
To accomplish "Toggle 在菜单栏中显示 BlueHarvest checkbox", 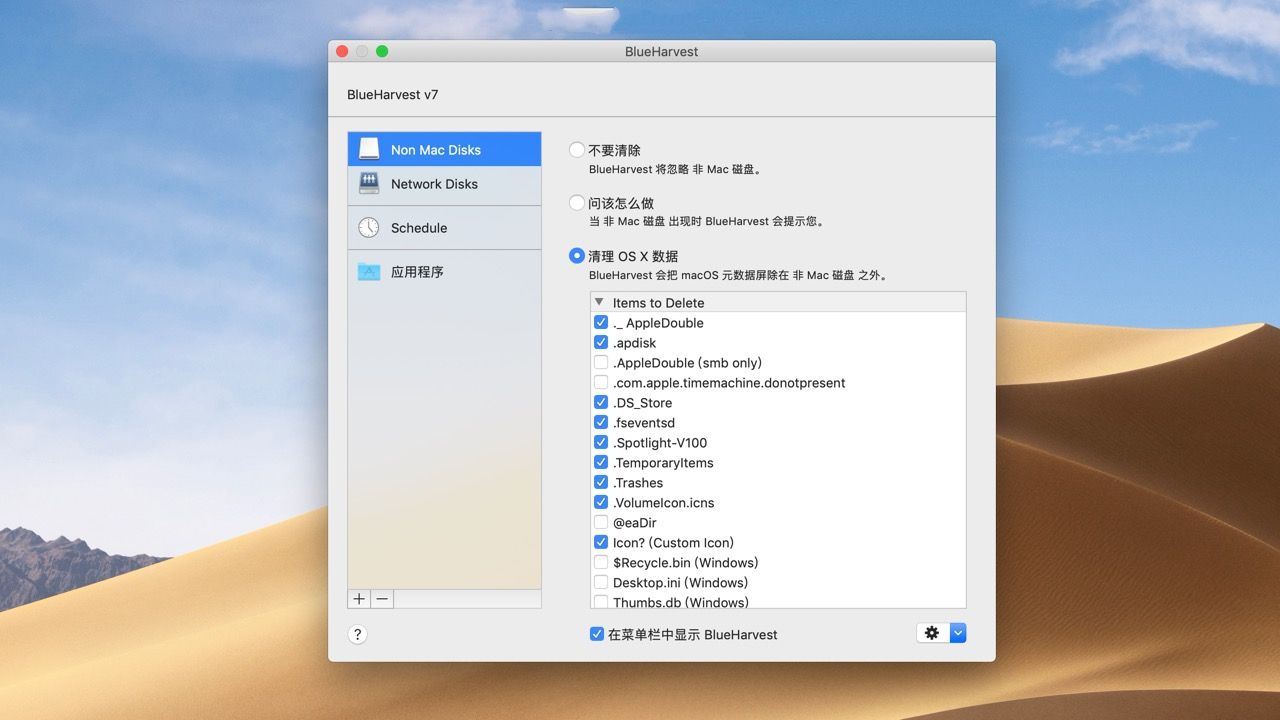I will point(597,634).
